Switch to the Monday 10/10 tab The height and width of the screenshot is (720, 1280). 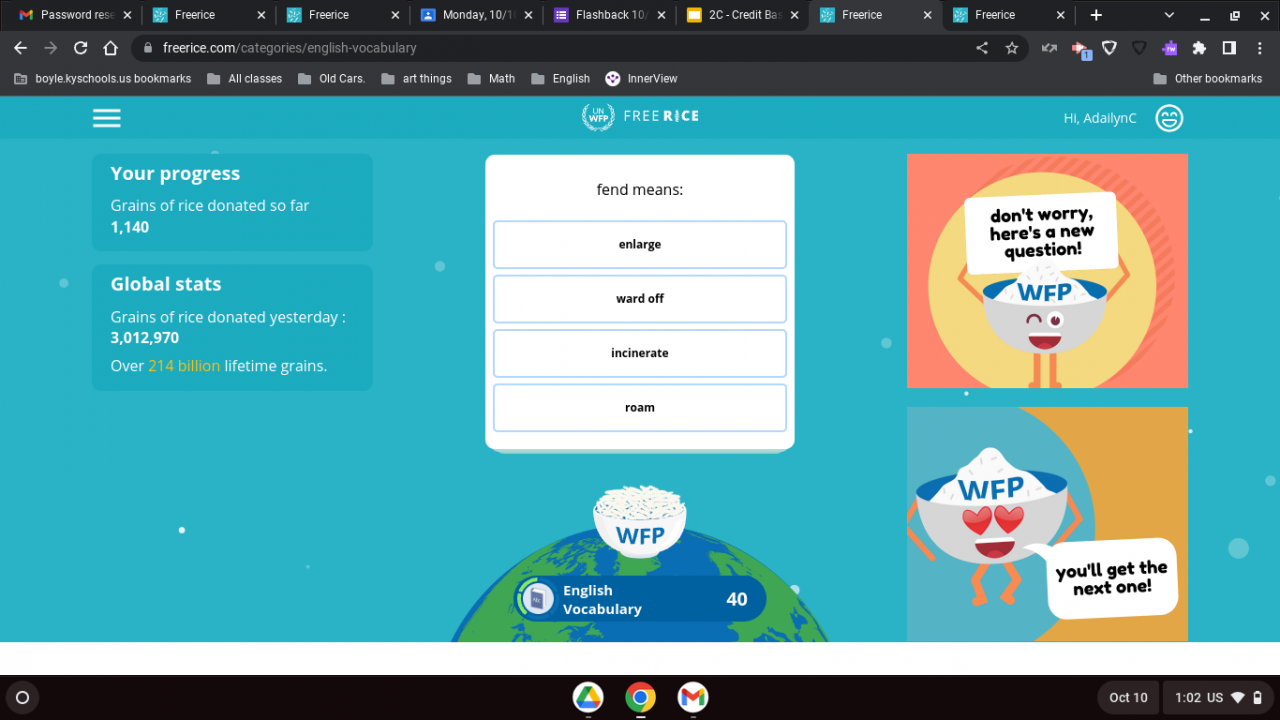click(x=477, y=15)
